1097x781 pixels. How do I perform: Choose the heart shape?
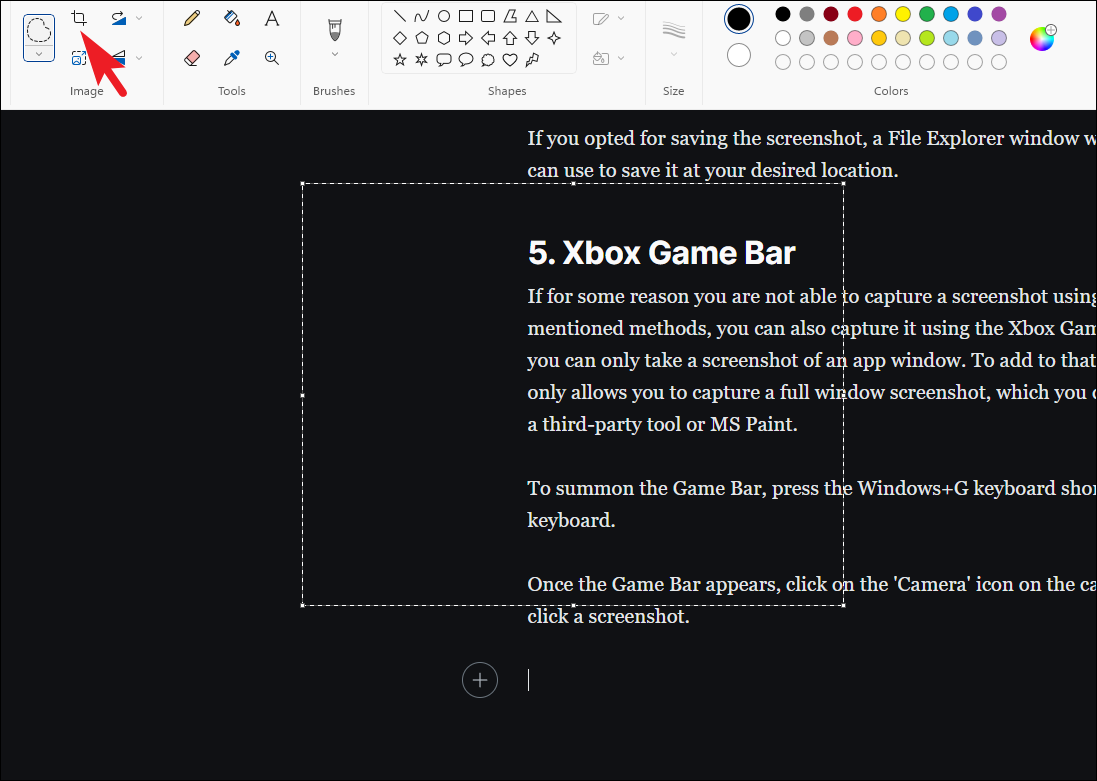(x=510, y=60)
